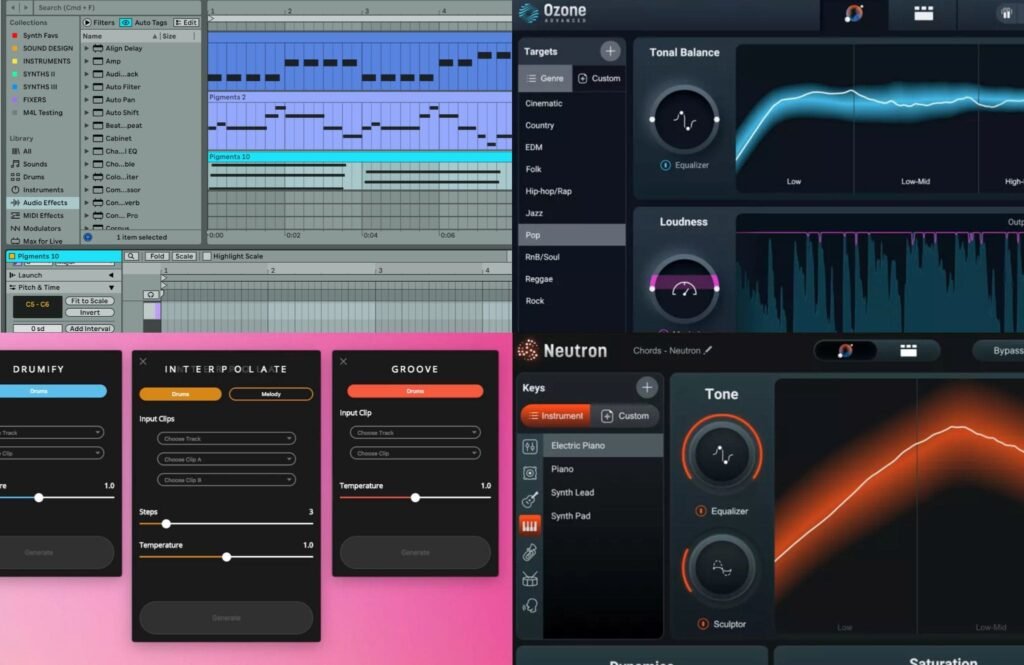Switch to Instrument tab in Neutron

point(556,415)
